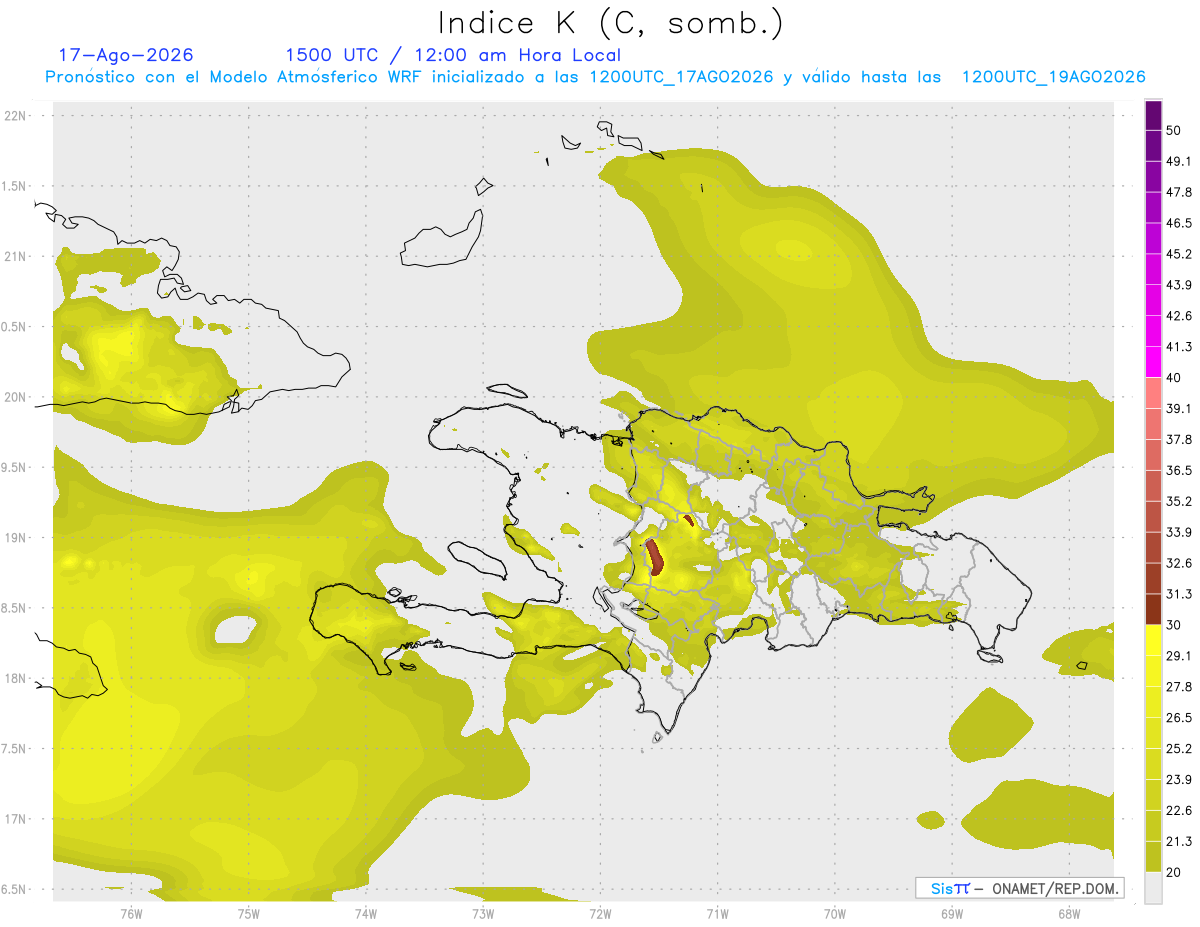Screen dimensions: 1200x927
Task: Click the ONAMET/REP.DOM. credit box
Action: [1019, 888]
